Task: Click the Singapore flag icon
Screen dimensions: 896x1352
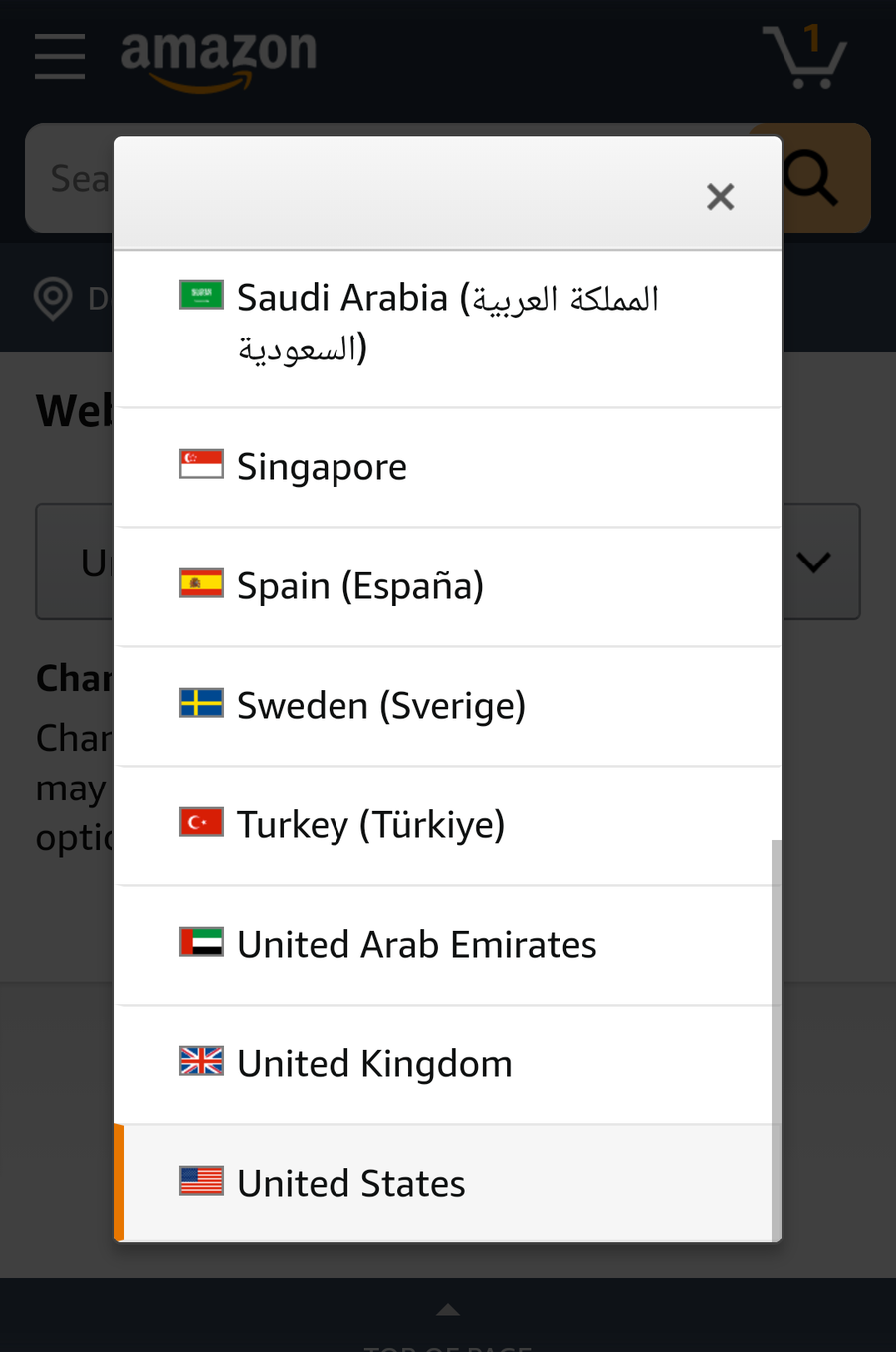Action: click(201, 464)
